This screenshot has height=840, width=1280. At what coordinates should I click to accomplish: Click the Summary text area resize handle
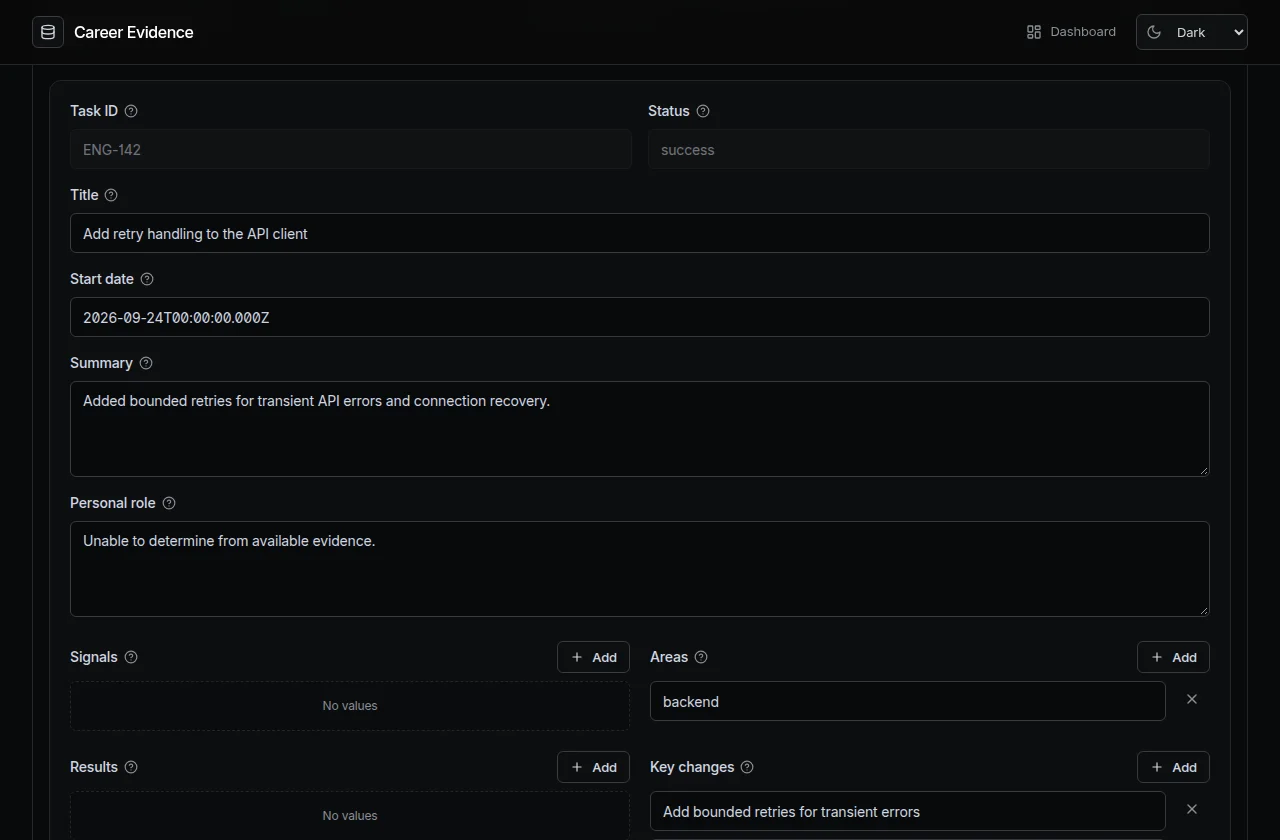point(1203,470)
